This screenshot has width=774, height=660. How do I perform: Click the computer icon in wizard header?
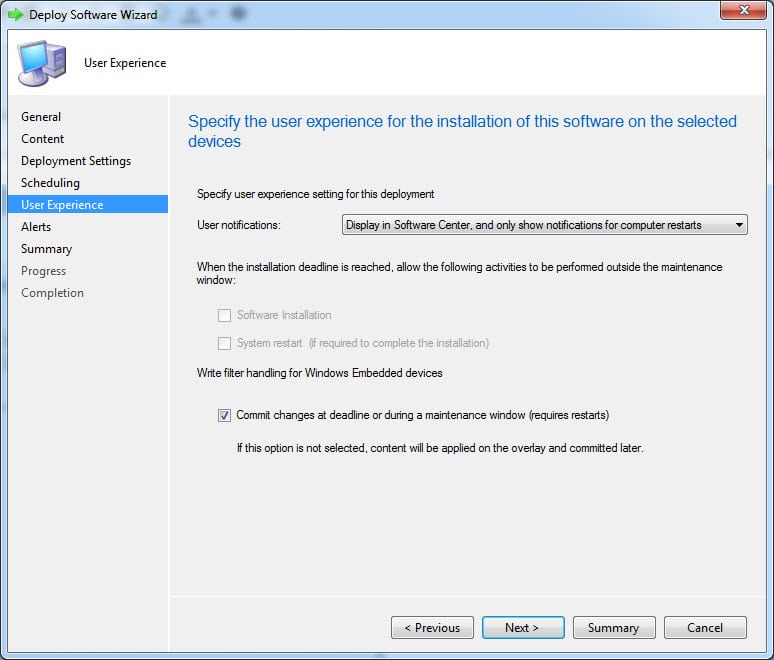coord(42,63)
